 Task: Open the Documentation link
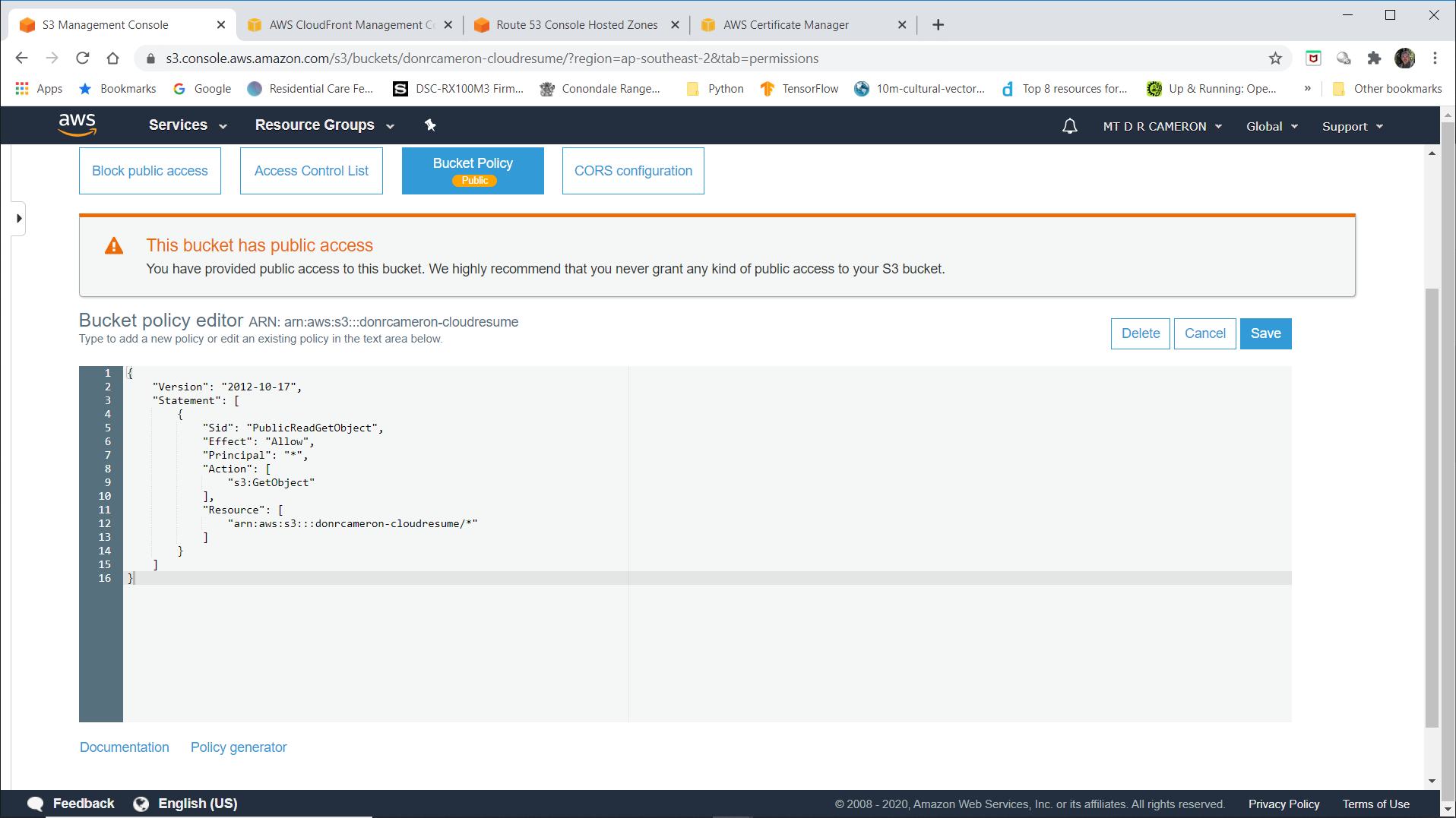(125, 747)
